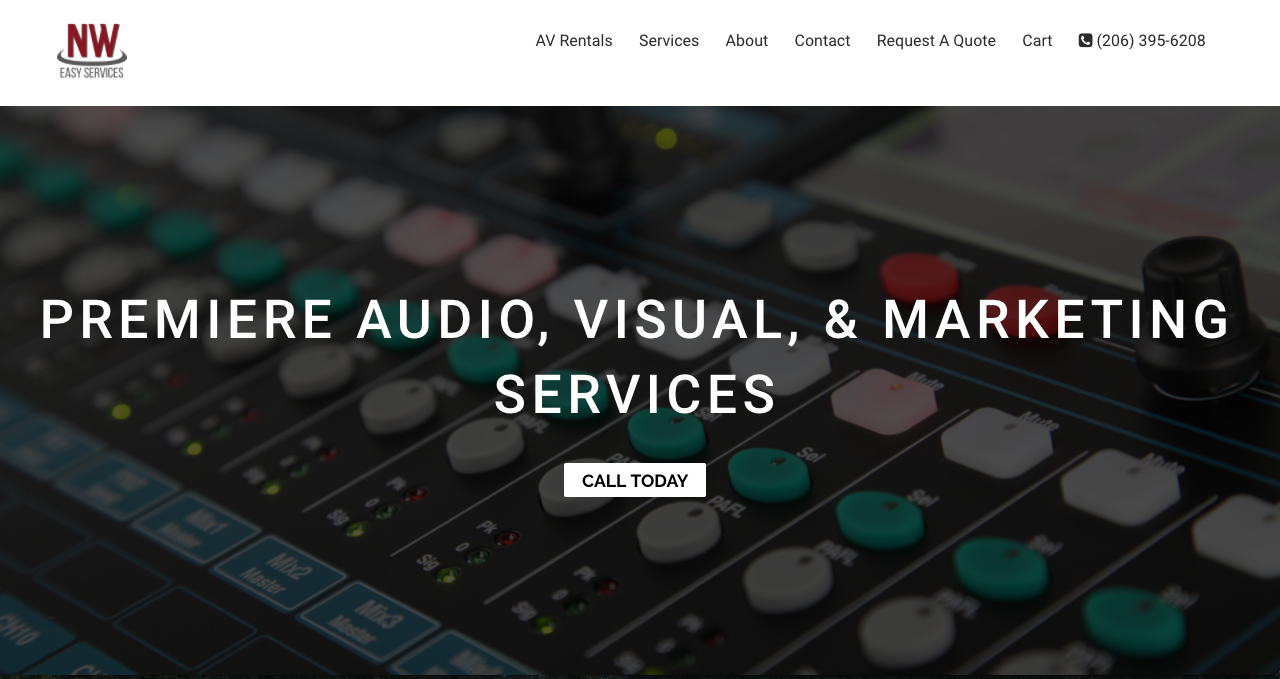The height and width of the screenshot is (679, 1280).
Task: Click the phone icon beside the number
Action: 1085,41
